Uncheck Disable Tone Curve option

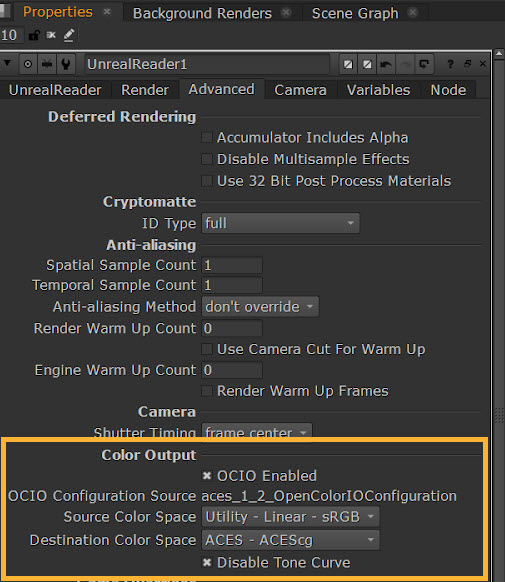pos(207,562)
